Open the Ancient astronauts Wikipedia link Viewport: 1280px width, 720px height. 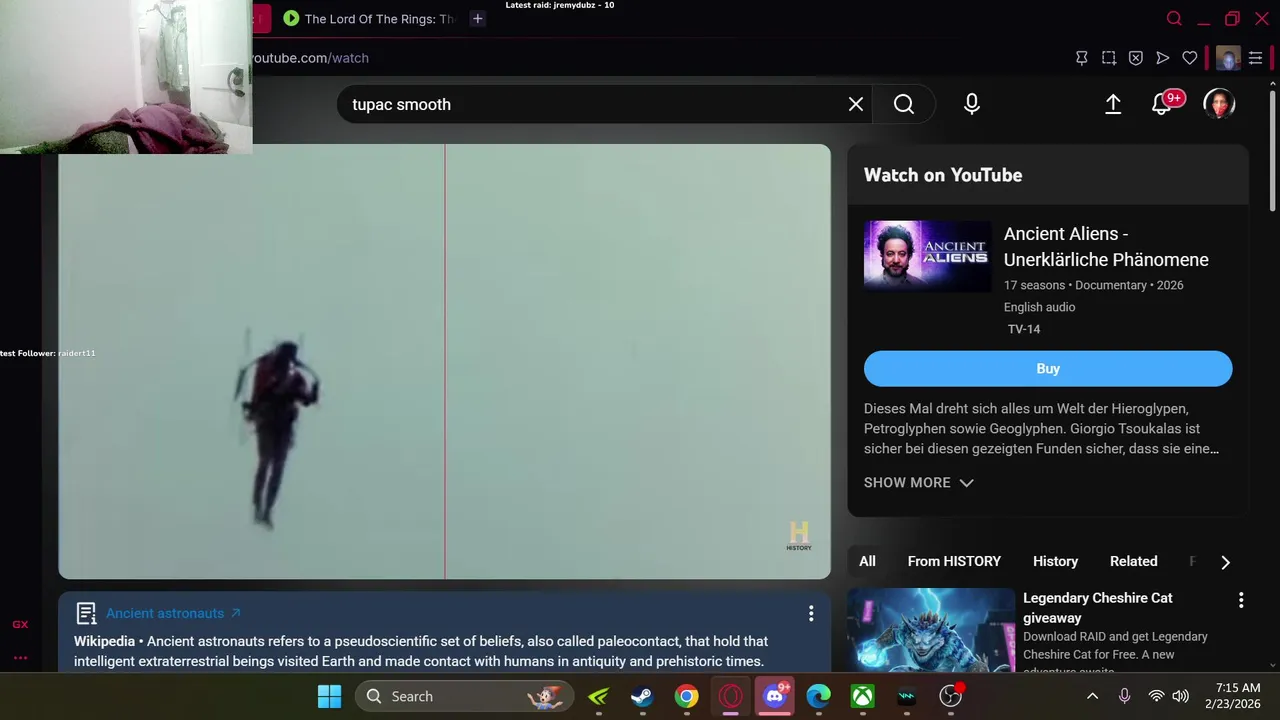pyautogui.click(x=173, y=613)
